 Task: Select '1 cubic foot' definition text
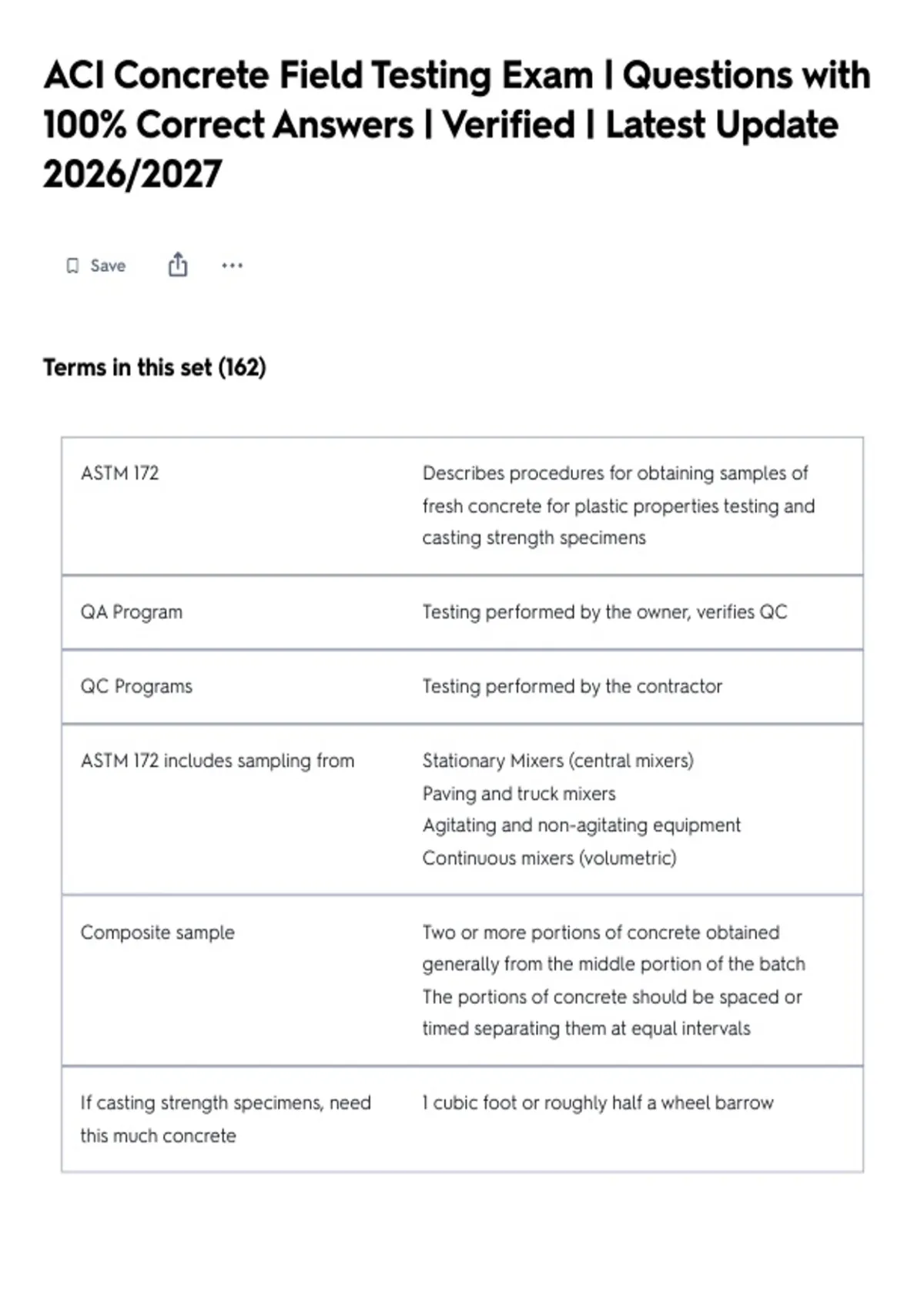(x=598, y=1103)
